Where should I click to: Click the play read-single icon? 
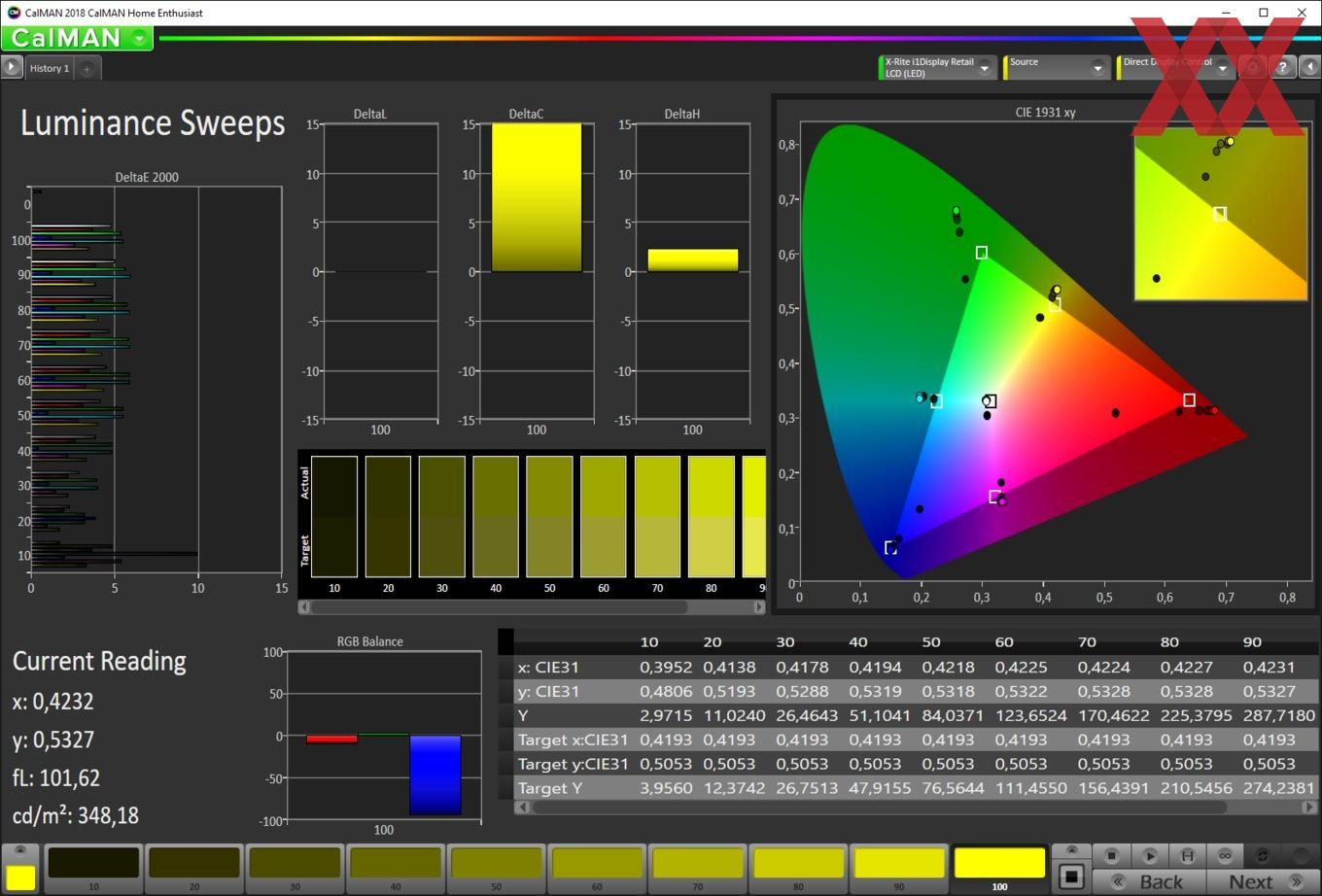tap(1149, 855)
